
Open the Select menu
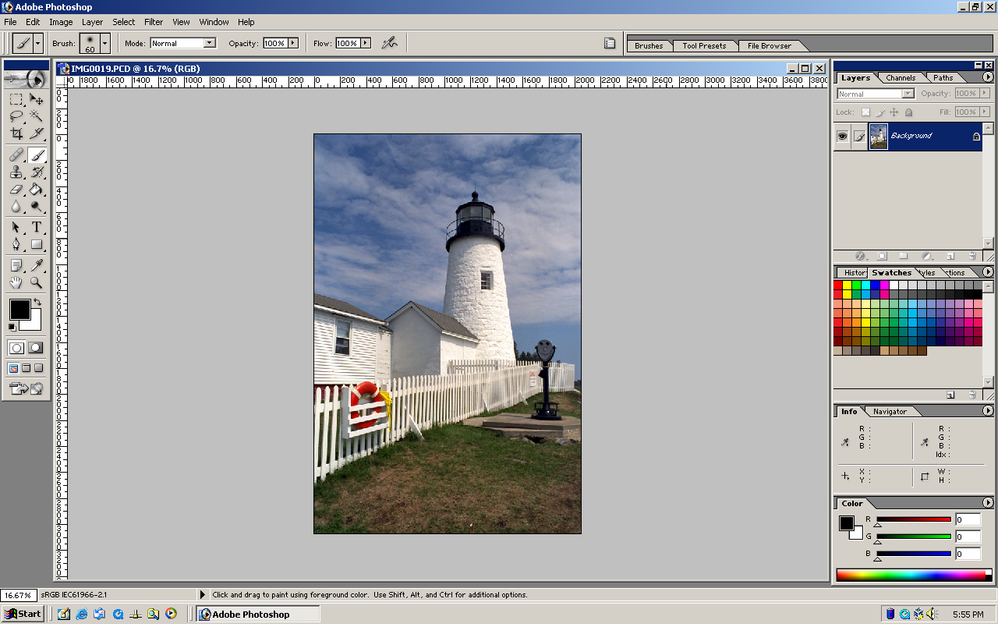pos(123,22)
